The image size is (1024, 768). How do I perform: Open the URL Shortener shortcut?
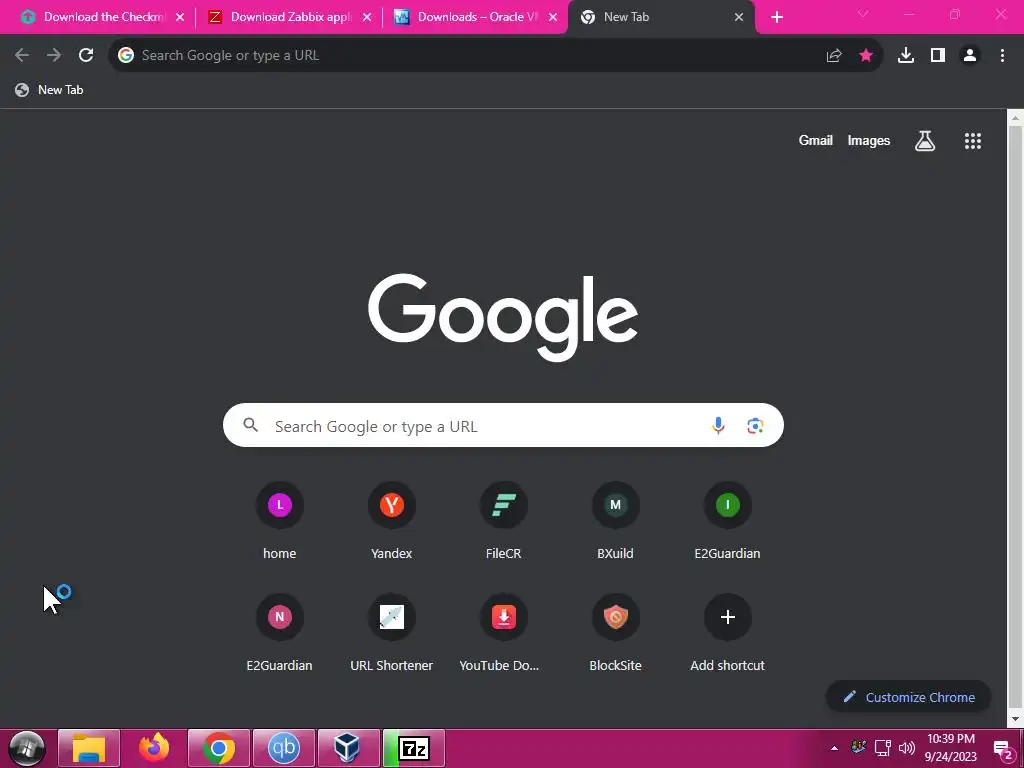pyautogui.click(x=392, y=633)
